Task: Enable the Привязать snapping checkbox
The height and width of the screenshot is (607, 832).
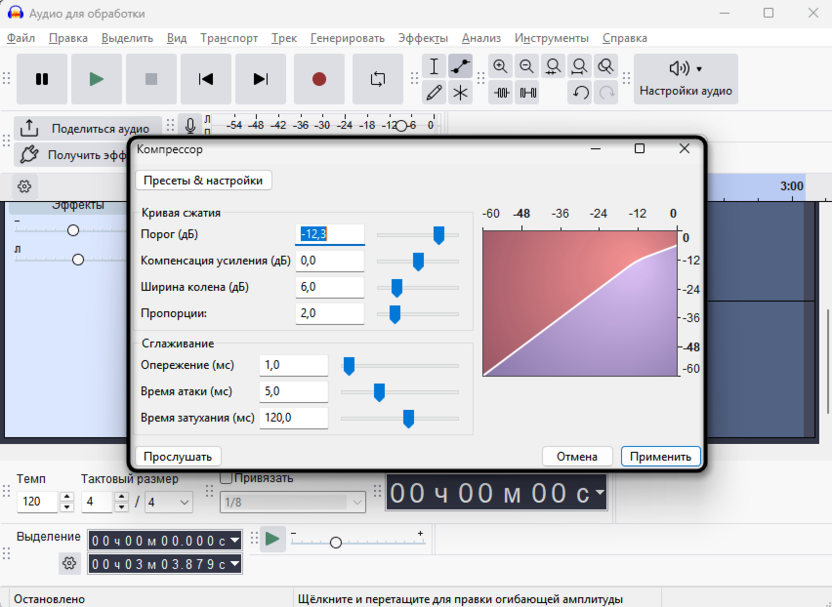Action: tap(226, 478)
